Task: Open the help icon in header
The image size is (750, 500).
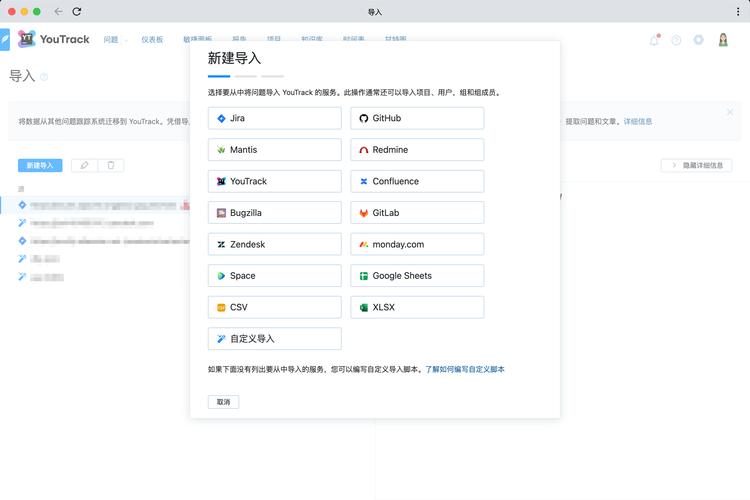Action: [676, 40]
